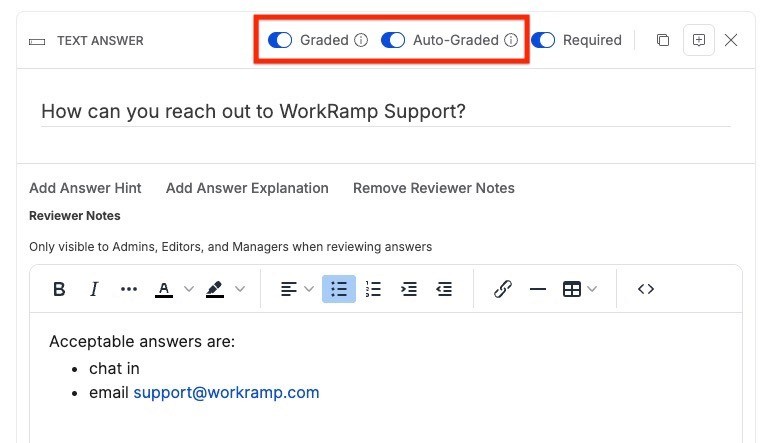The image size is (768, 443).
Task: Click the 'Only visible to Admins' note
Action: point(230,246)
